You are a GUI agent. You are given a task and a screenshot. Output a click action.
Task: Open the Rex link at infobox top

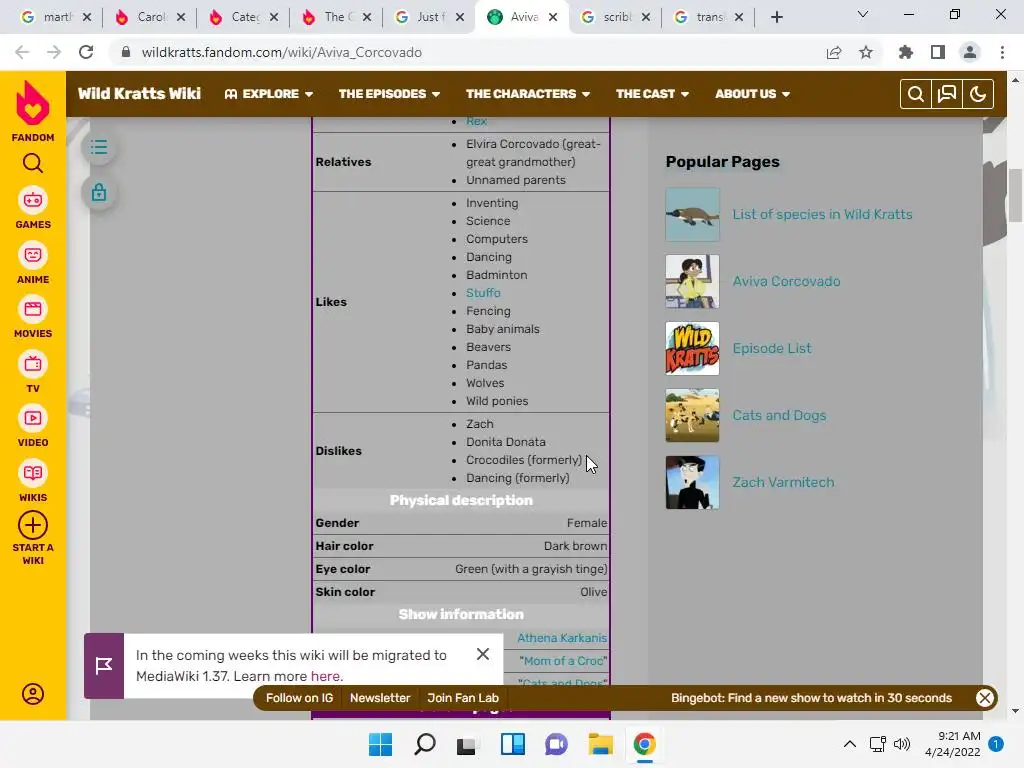pyautogui.click(x=476, y=121)
